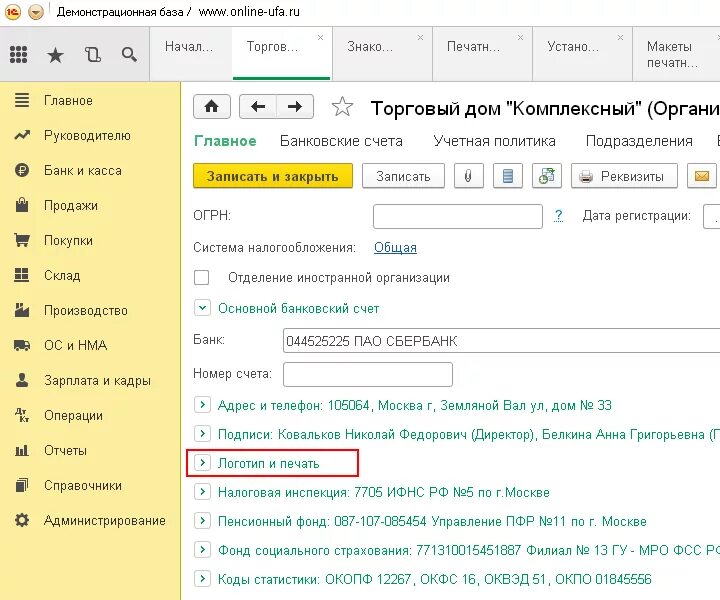Click the ОС и НМА truck icon

22,345
